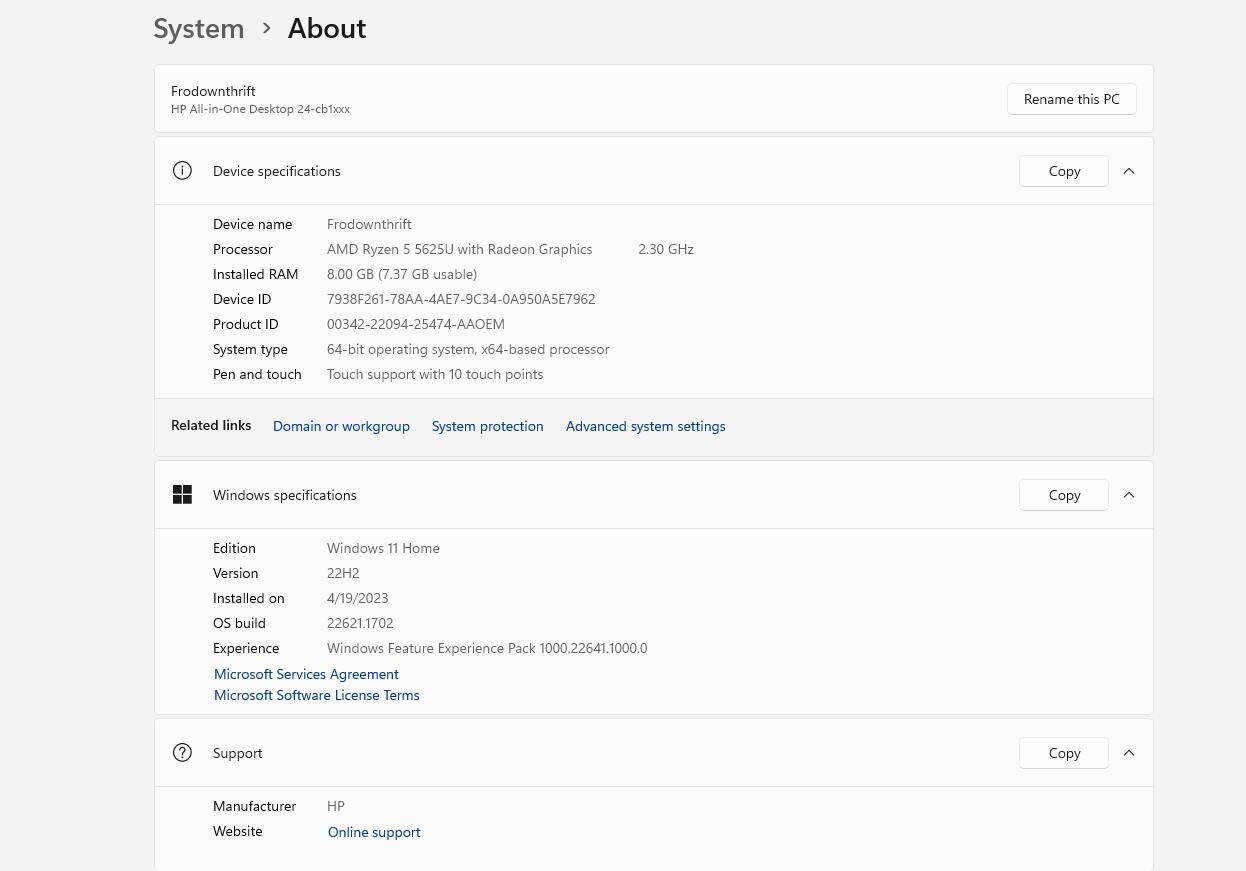Viewport: 1246px width, 871px height.
Task: Click the Device ID value text
Action: point(461,299)
